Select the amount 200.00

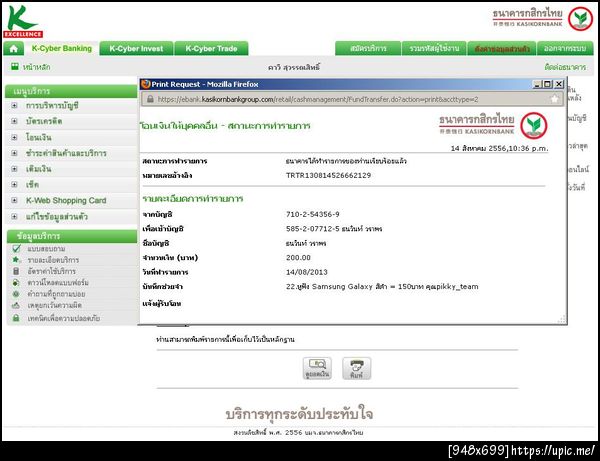[298, 258]
